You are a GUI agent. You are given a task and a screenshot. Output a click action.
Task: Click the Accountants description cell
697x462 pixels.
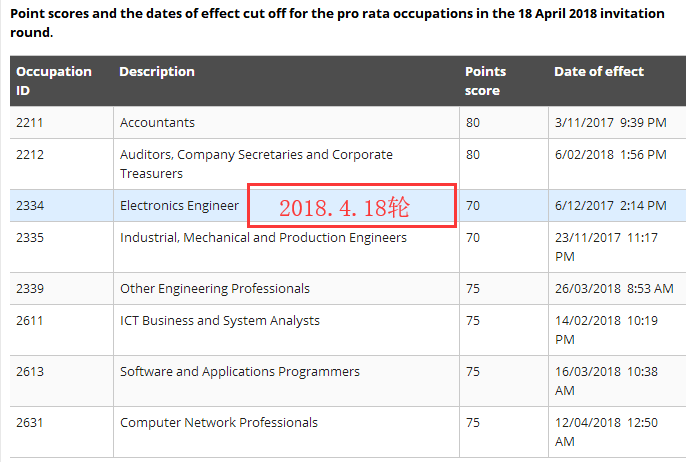coord(157,123)
